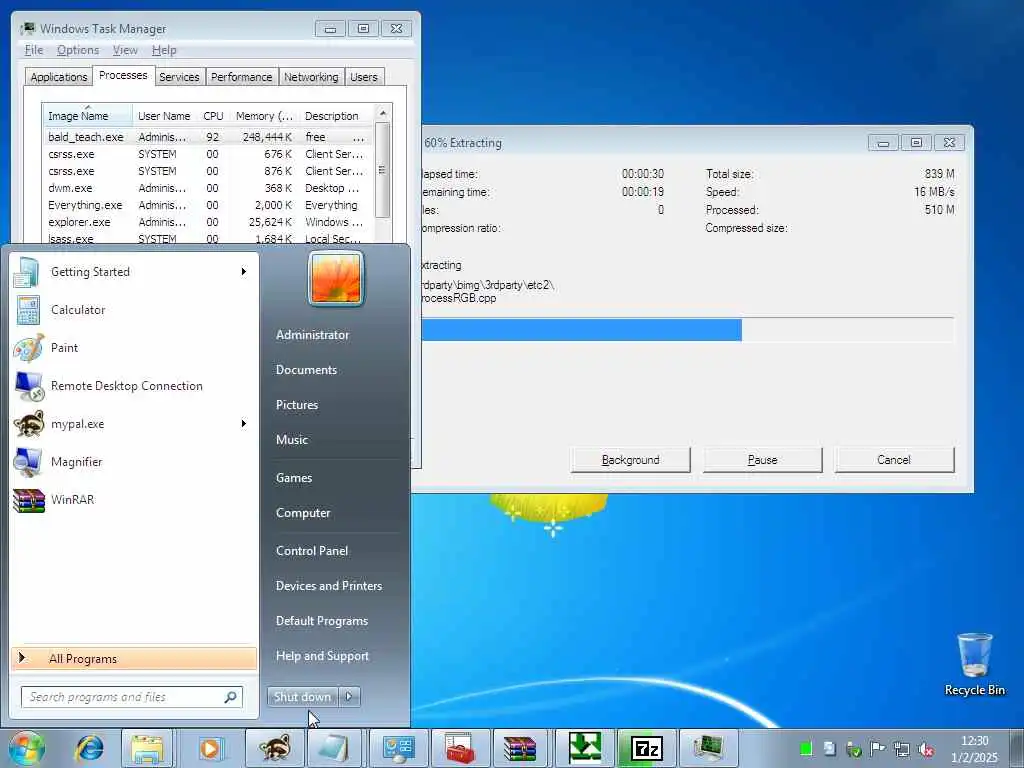The height and width of the screenshot is (768, 1024).
Task: Click the Background button in extracting dialog
Action: pyautogui.click(x=630, y=460)
